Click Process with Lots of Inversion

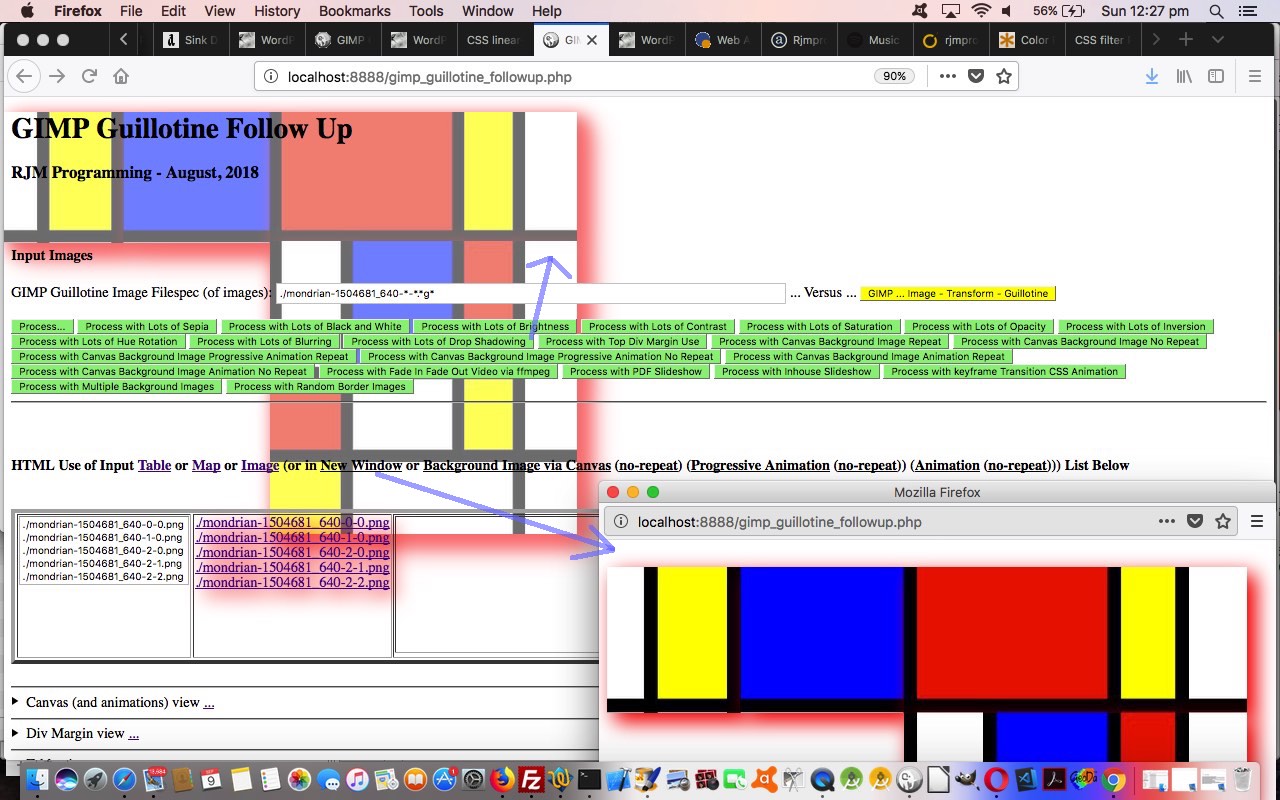pyautogui.click(x=1136, y=327)
